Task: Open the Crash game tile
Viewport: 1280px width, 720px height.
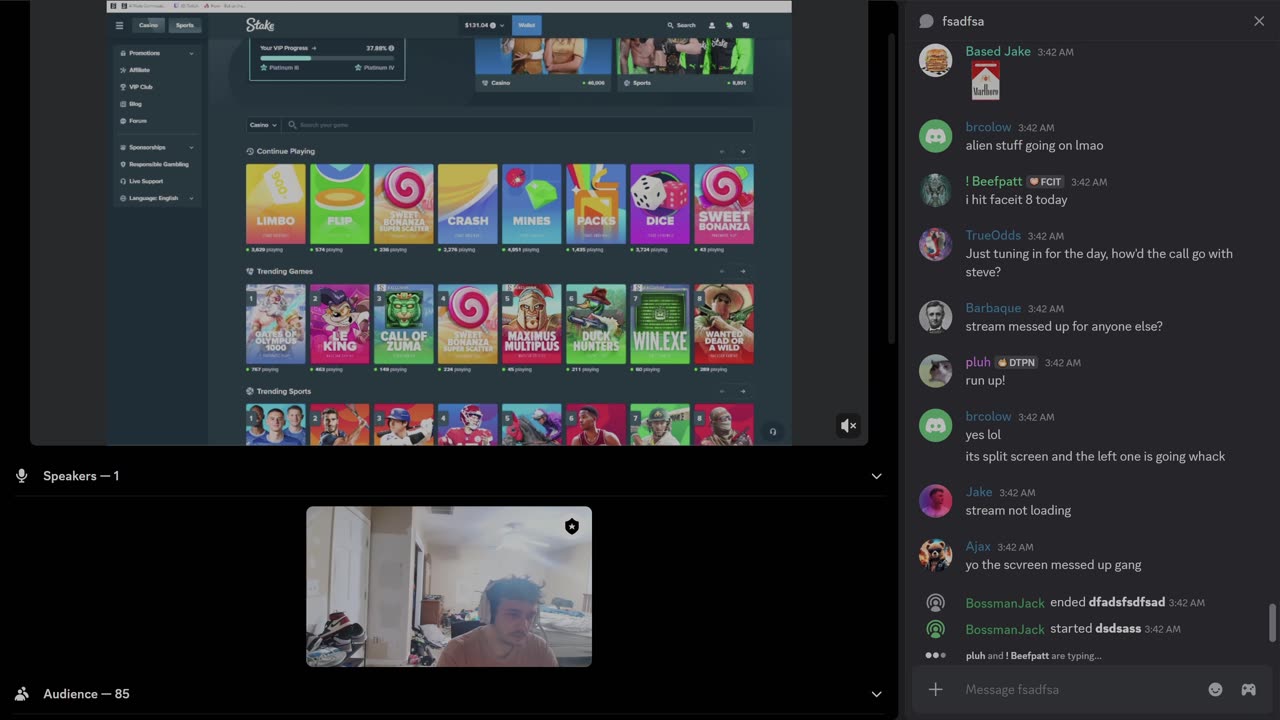Action: (467, 204)
